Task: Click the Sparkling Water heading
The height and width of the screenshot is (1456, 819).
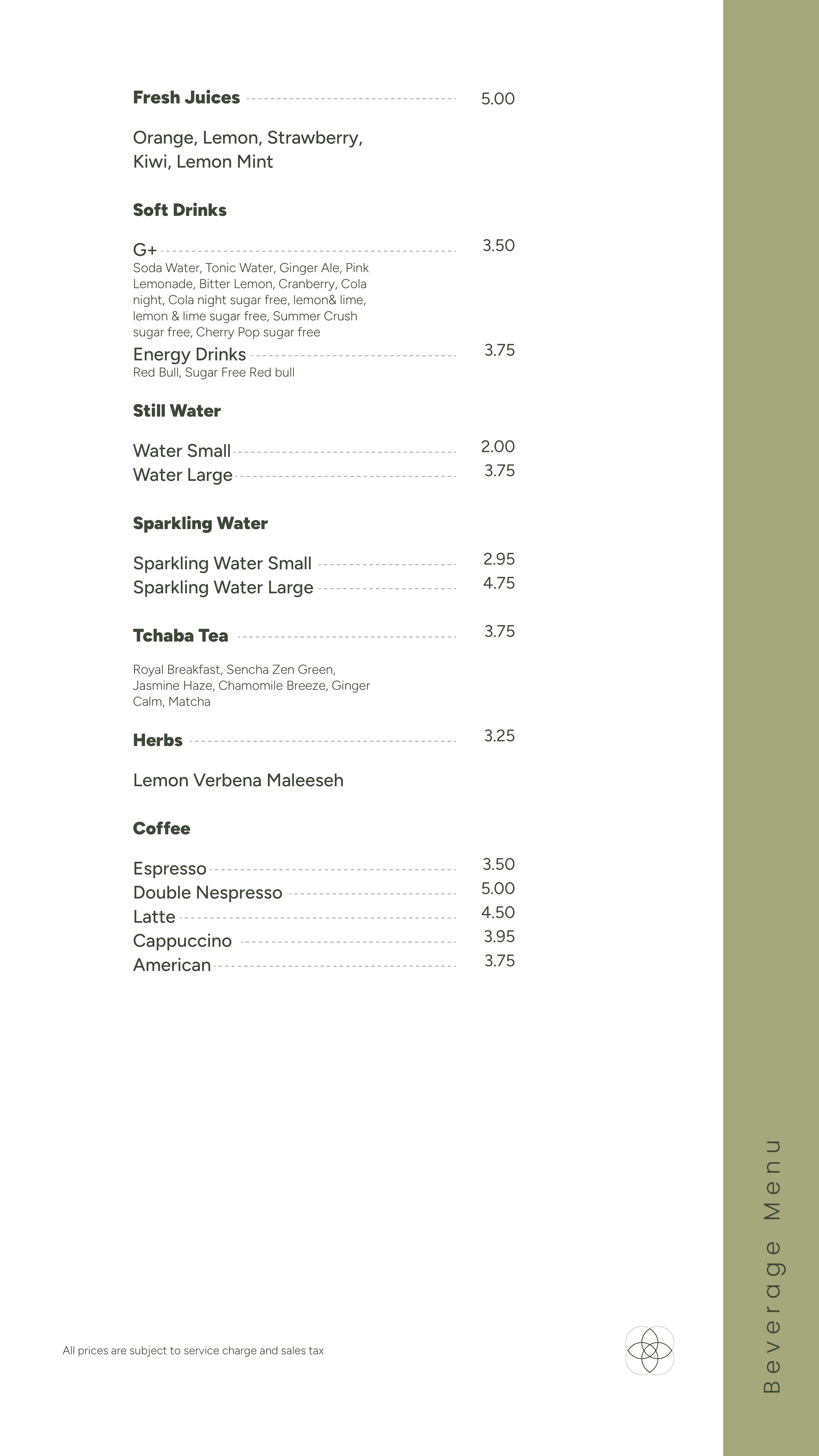Action: (x=200, y=523)
